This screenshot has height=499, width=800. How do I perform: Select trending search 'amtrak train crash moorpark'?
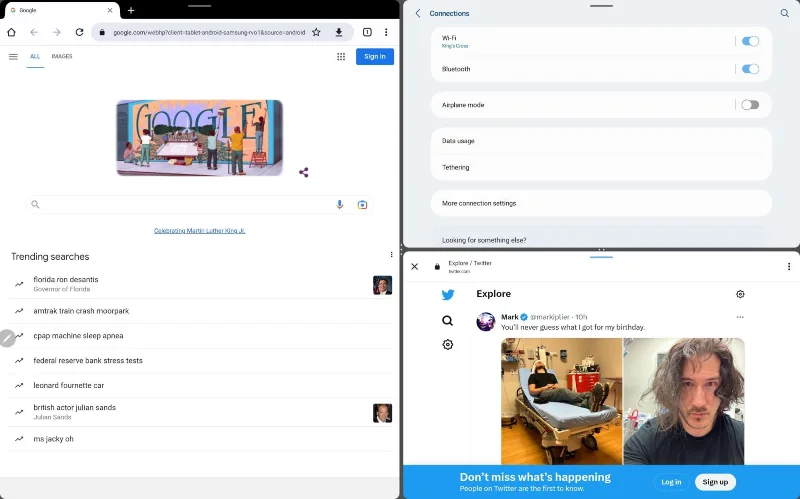(200, 311)
